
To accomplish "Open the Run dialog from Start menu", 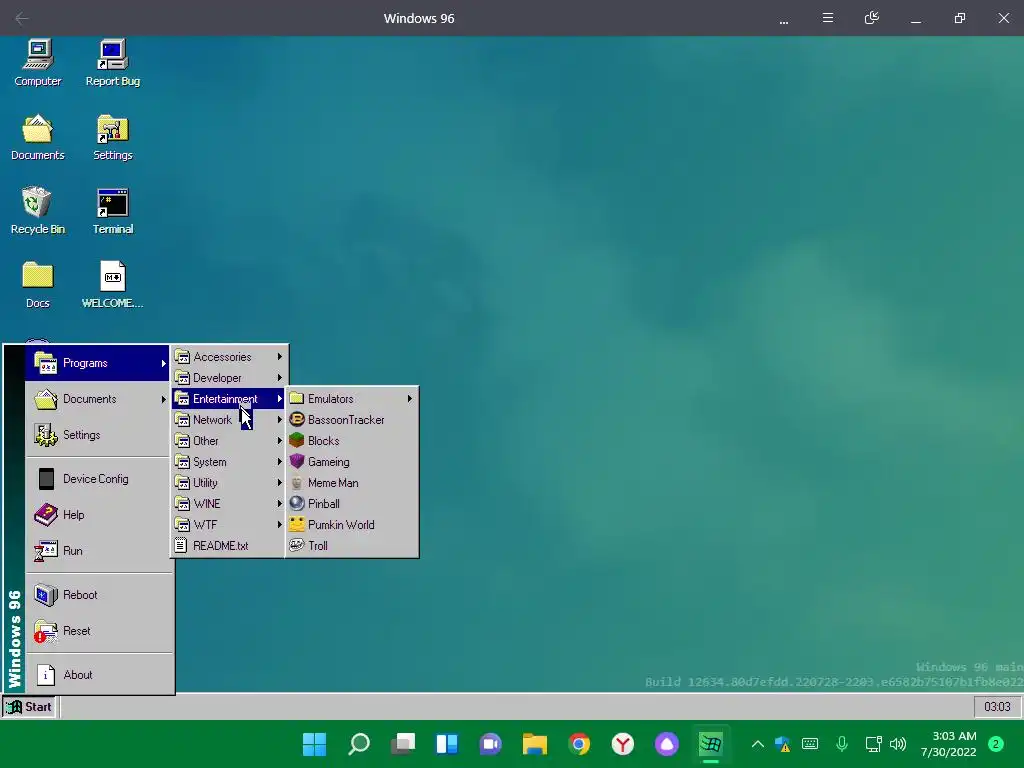I will (x=99, y=551).
